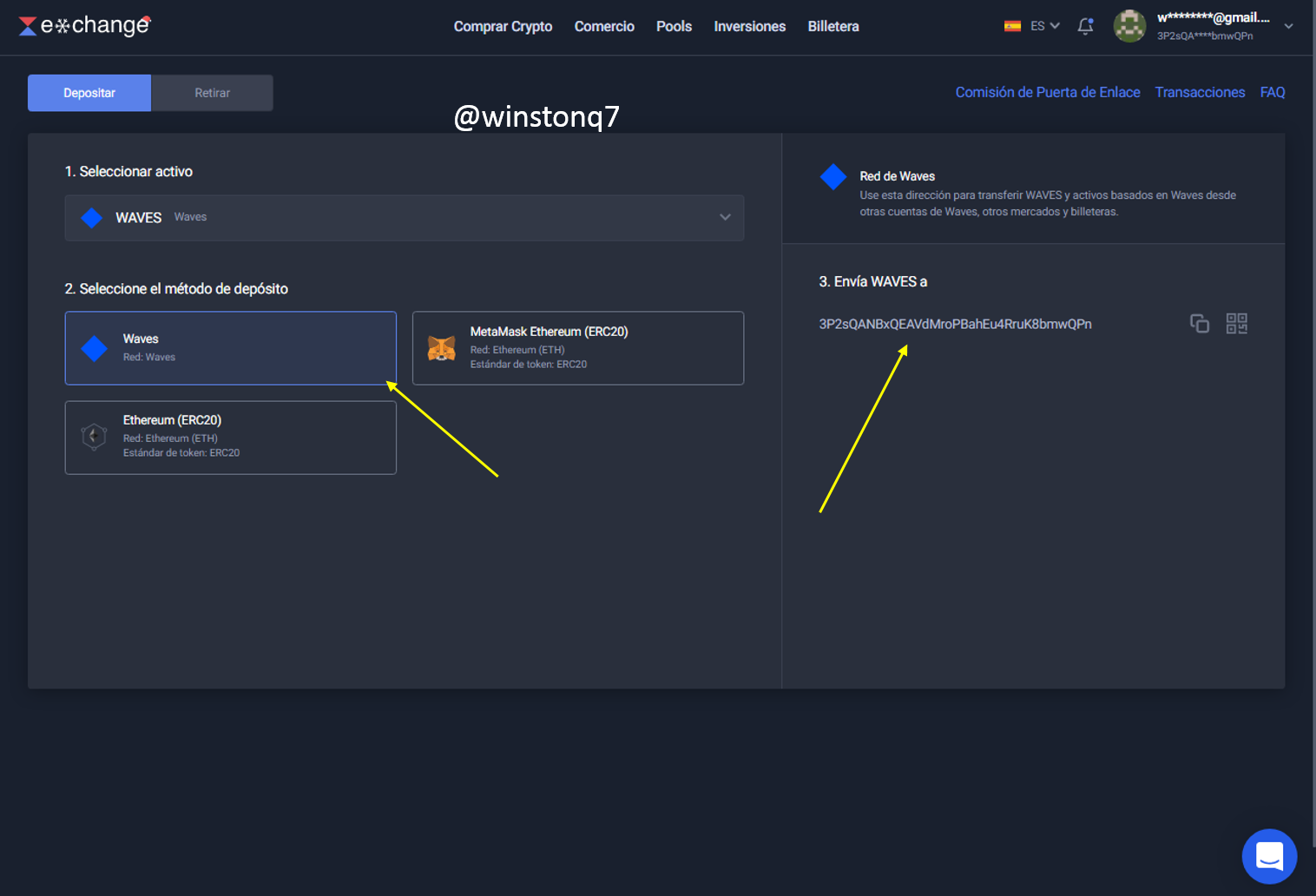Switch to the Retirar tab
1316x896 pixels.
[x=213, y=93]
